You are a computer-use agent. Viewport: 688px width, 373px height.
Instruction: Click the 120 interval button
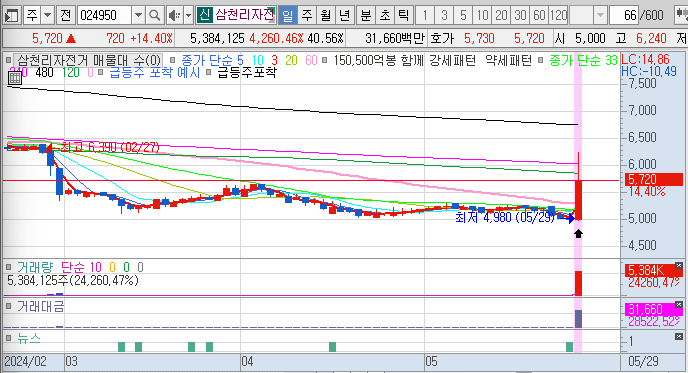[x=559, y=16]
